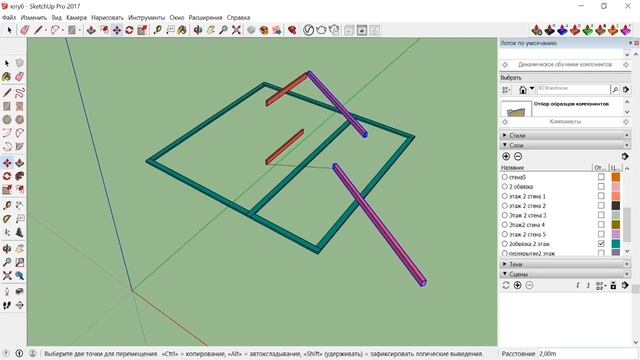Select the Scale tool in top toolbar
This screenshot has width=640, height=360.
click(142, 30)
